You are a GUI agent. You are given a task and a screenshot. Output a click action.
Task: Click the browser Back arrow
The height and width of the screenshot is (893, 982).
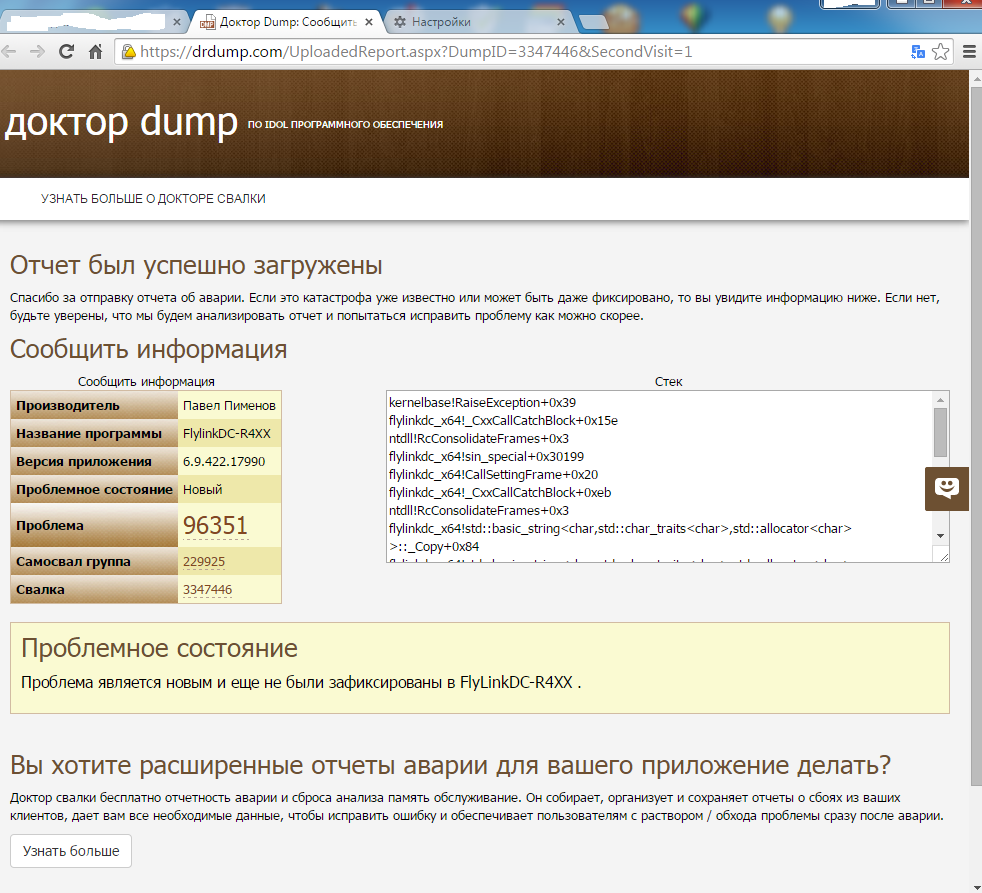click(x=9, y=52)
